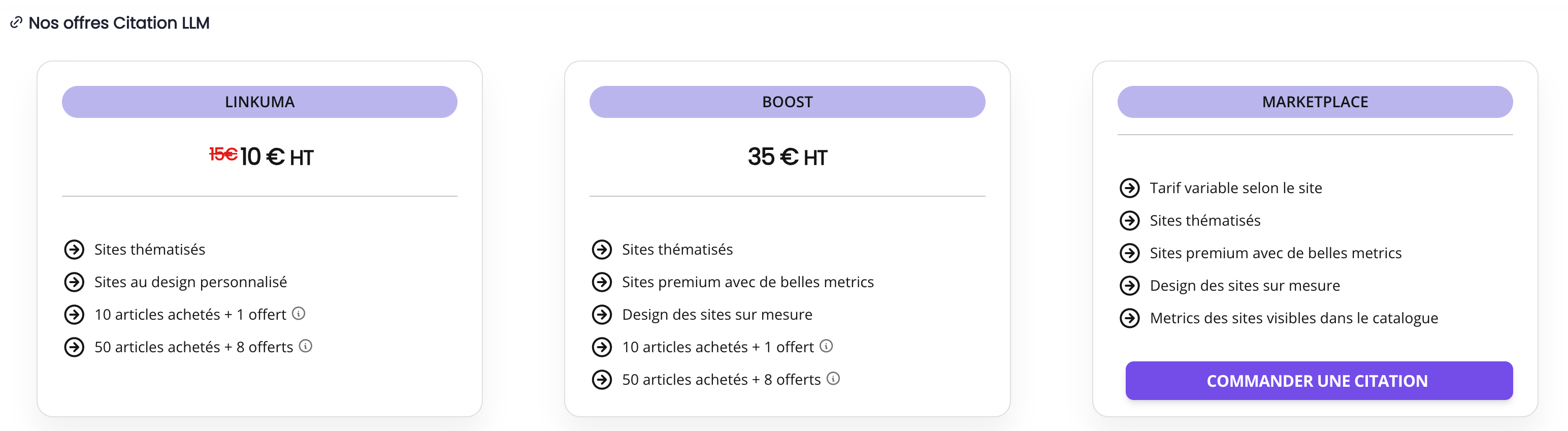Click arrow icon beside BOOST Sites premium metrics
Viewport: 1568px width, 431px height.
click(x=602, y=282)
